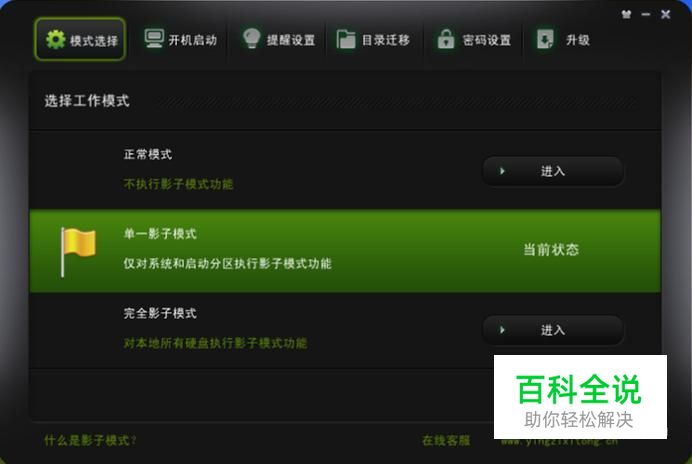Open the 密码设置 tab
This screenshot has height=464, width=692.
coord(474,40)
